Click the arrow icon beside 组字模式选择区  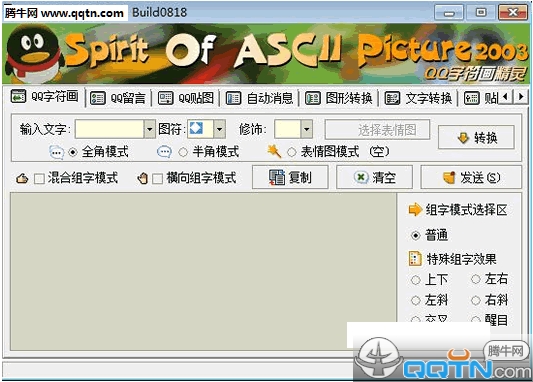pos(415,209)
